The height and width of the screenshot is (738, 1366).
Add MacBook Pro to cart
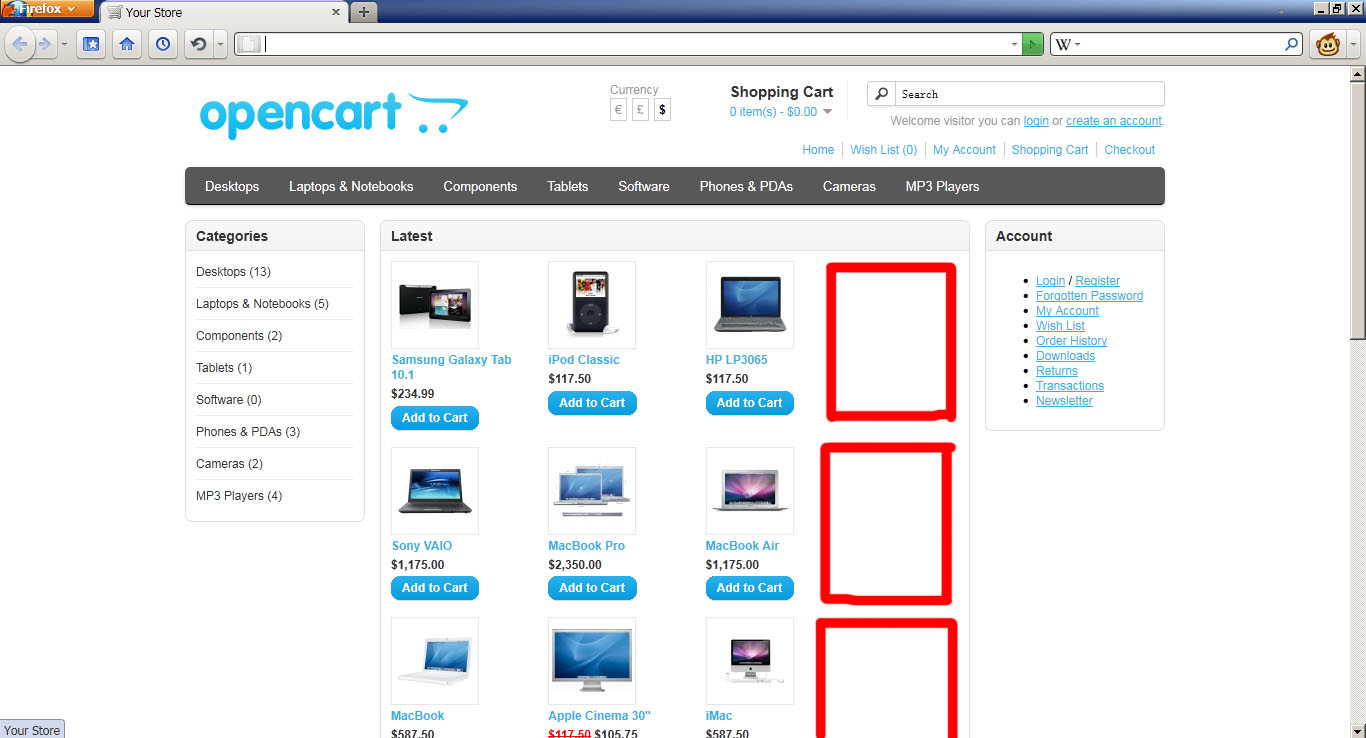(592, 588)
